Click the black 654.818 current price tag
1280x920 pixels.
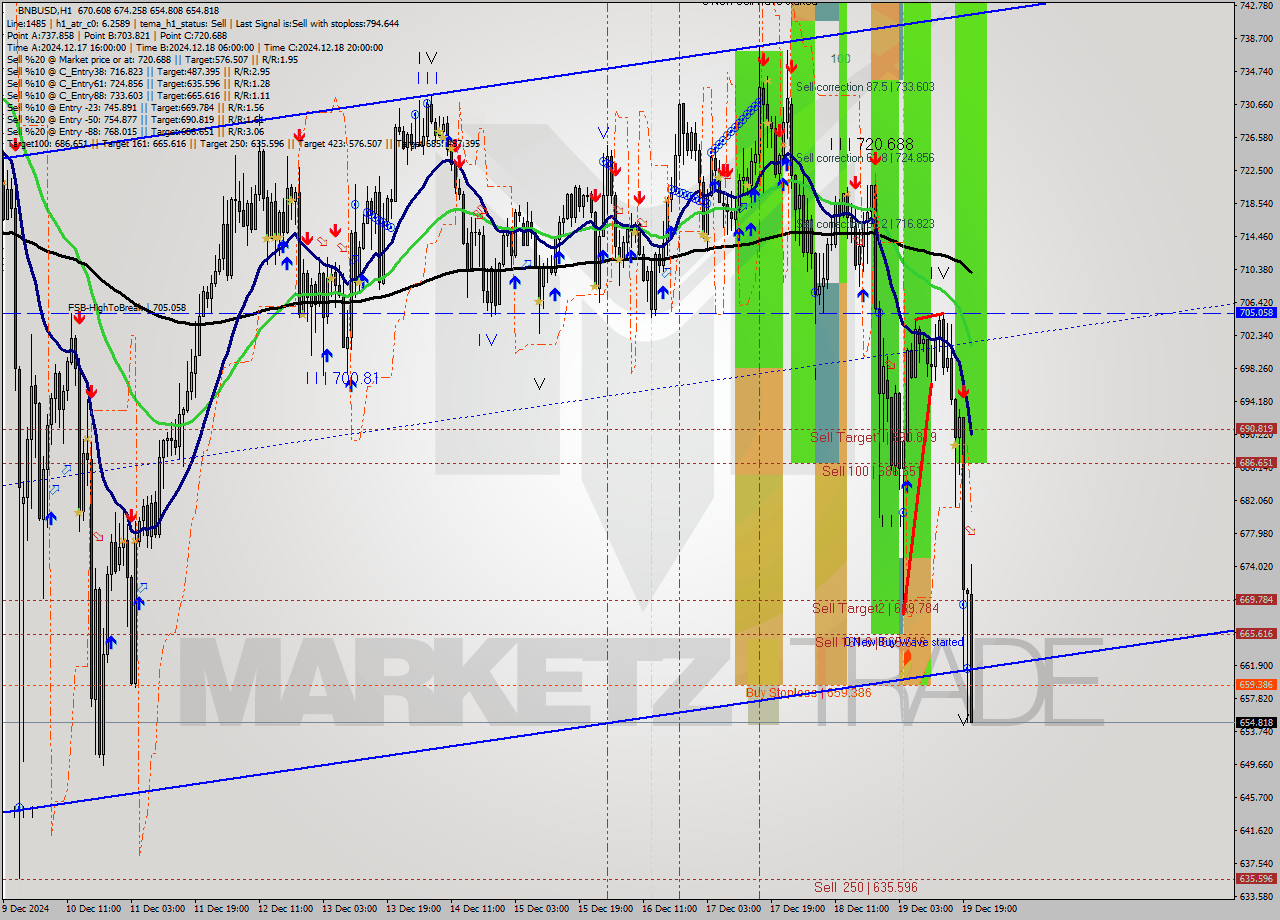[1256, 722]
